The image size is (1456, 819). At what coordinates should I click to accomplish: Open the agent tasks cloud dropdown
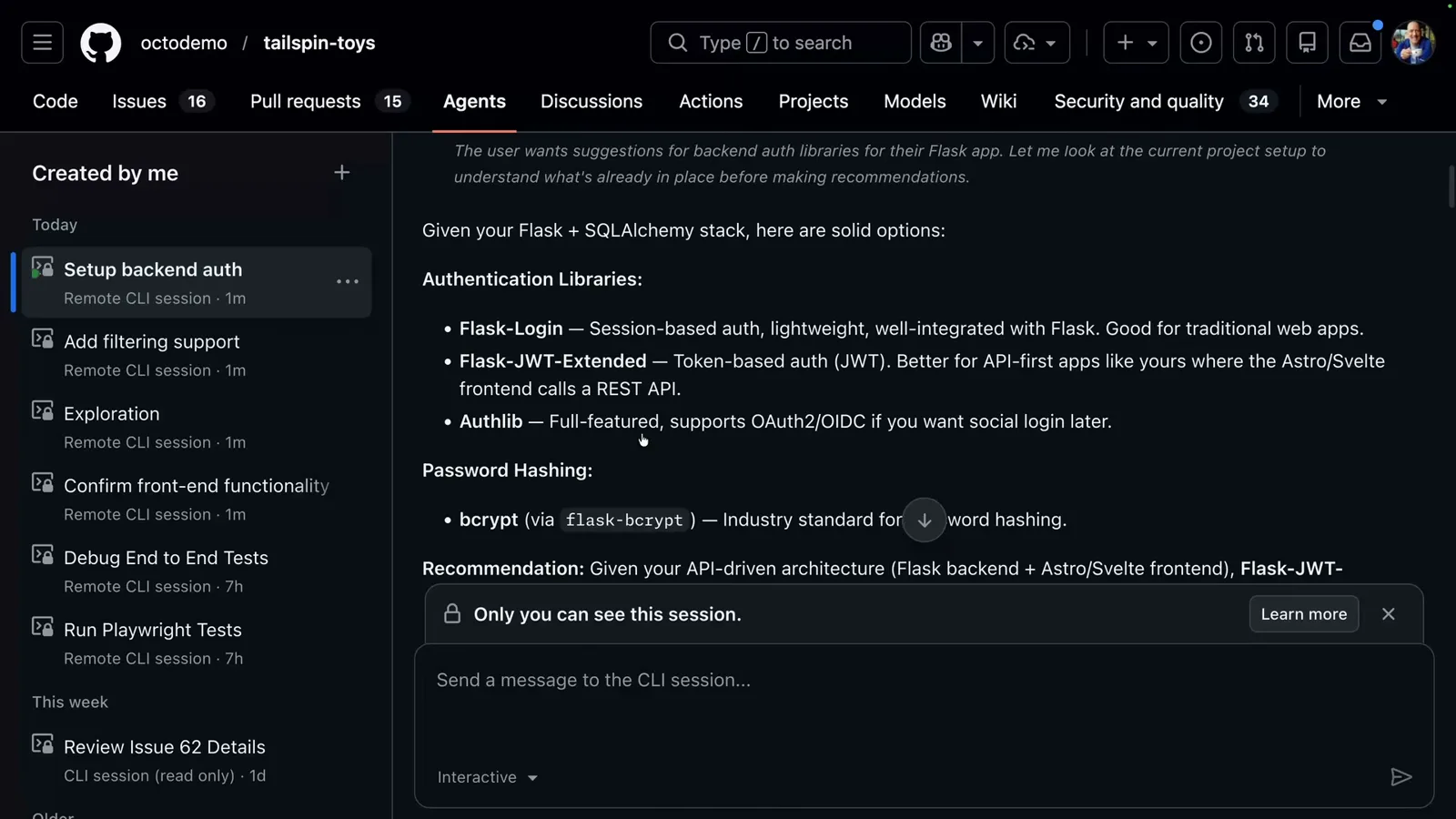point(1036,43)
